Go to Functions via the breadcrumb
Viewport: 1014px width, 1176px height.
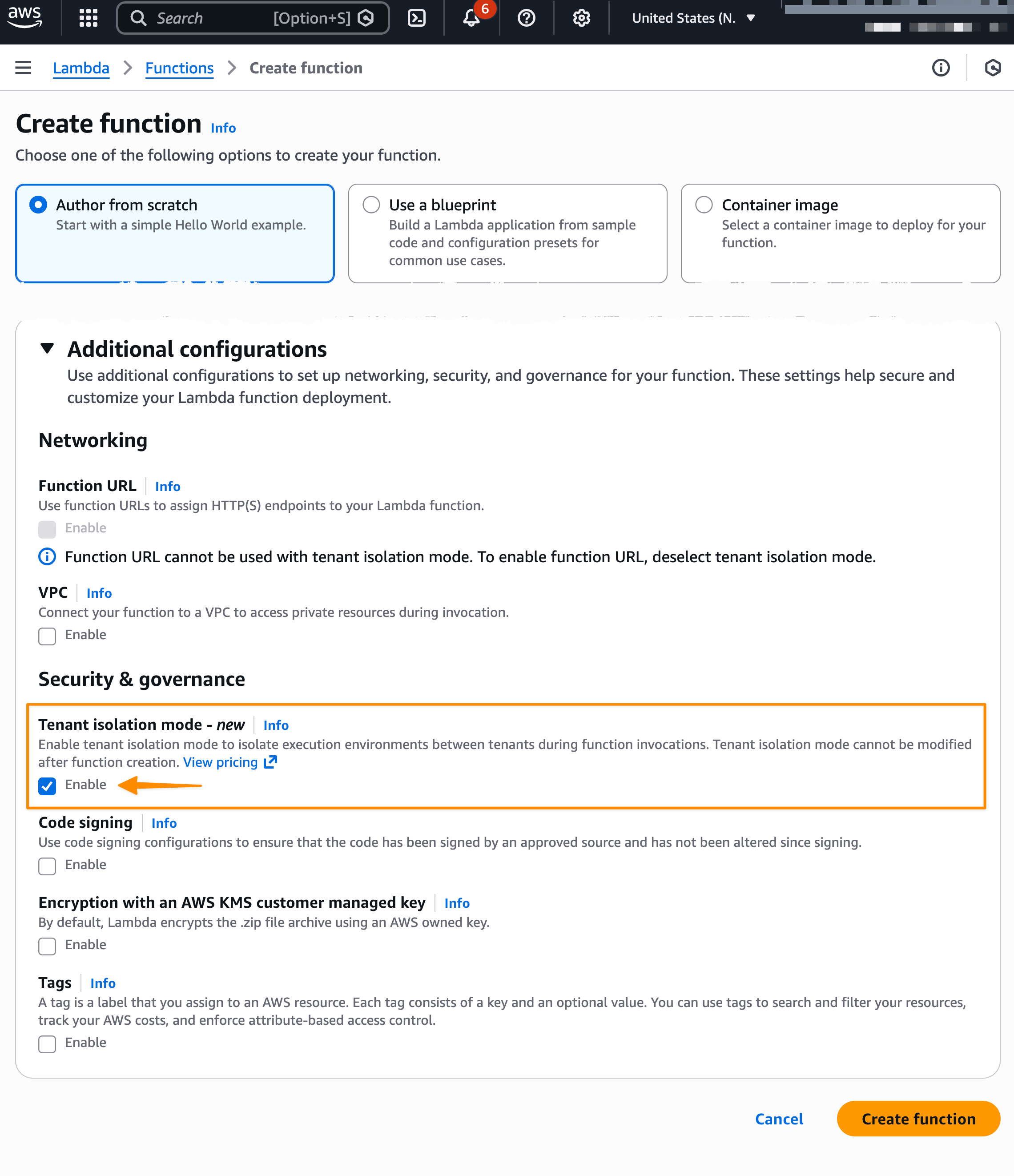[x=179, y=68]
